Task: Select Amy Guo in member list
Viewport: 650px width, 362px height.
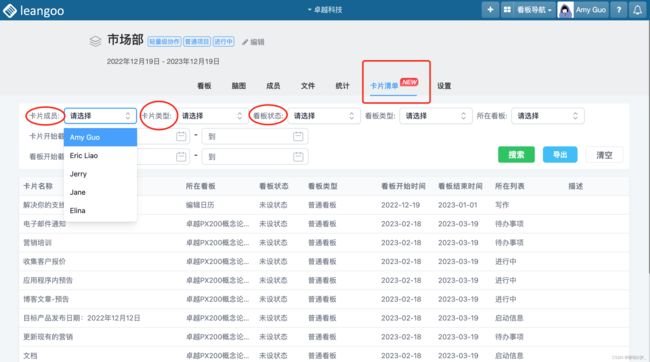Action: click(x=100, y=137)
